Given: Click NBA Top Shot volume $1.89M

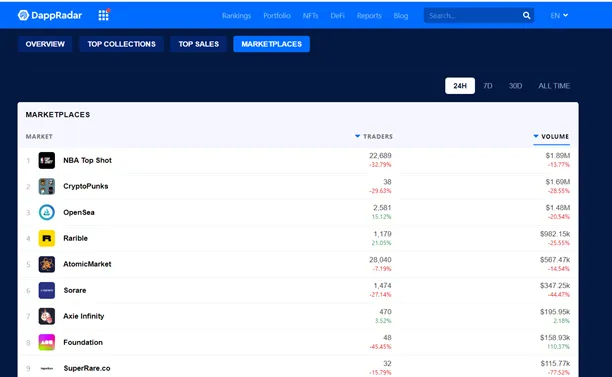Looking at the screenshot, I should tap(558, 156).
